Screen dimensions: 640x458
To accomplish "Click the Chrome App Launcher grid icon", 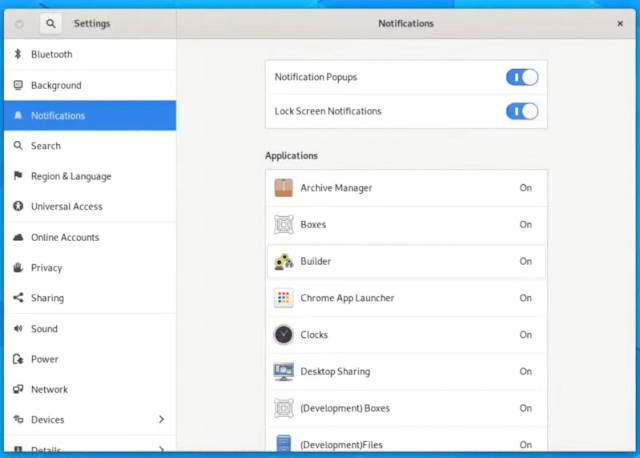I will (x=283, y=298).
